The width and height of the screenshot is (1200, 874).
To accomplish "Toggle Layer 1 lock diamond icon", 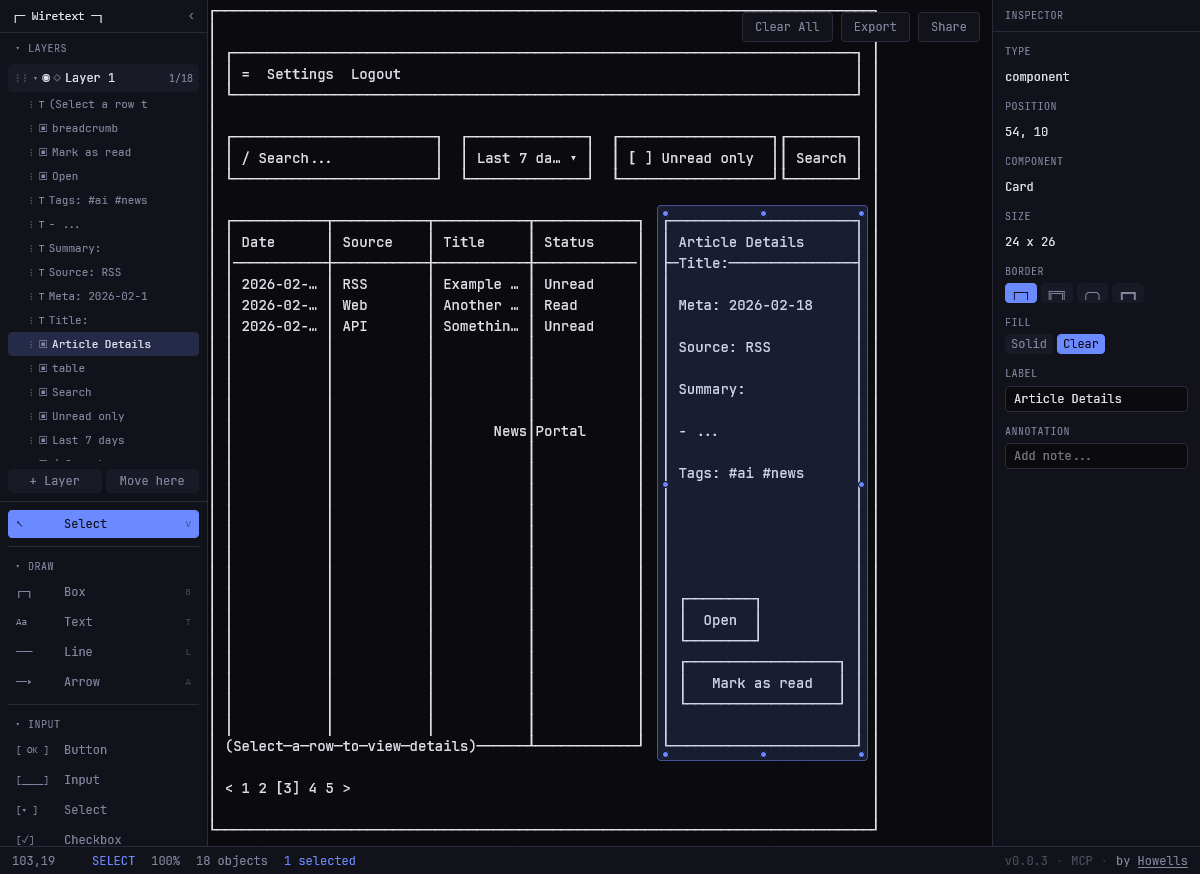I will tap(57, 78).
